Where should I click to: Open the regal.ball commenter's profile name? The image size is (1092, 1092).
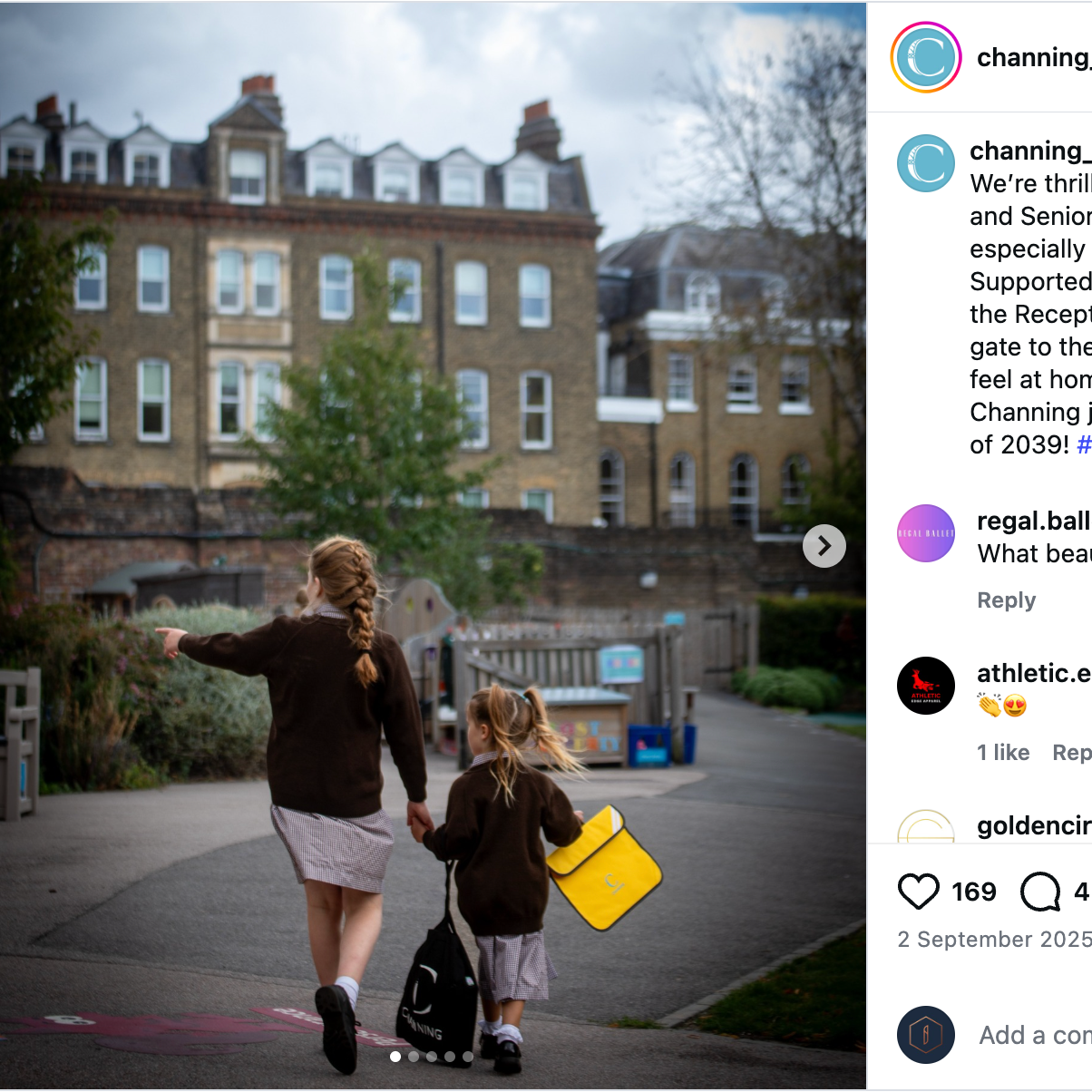[1034, 521]
